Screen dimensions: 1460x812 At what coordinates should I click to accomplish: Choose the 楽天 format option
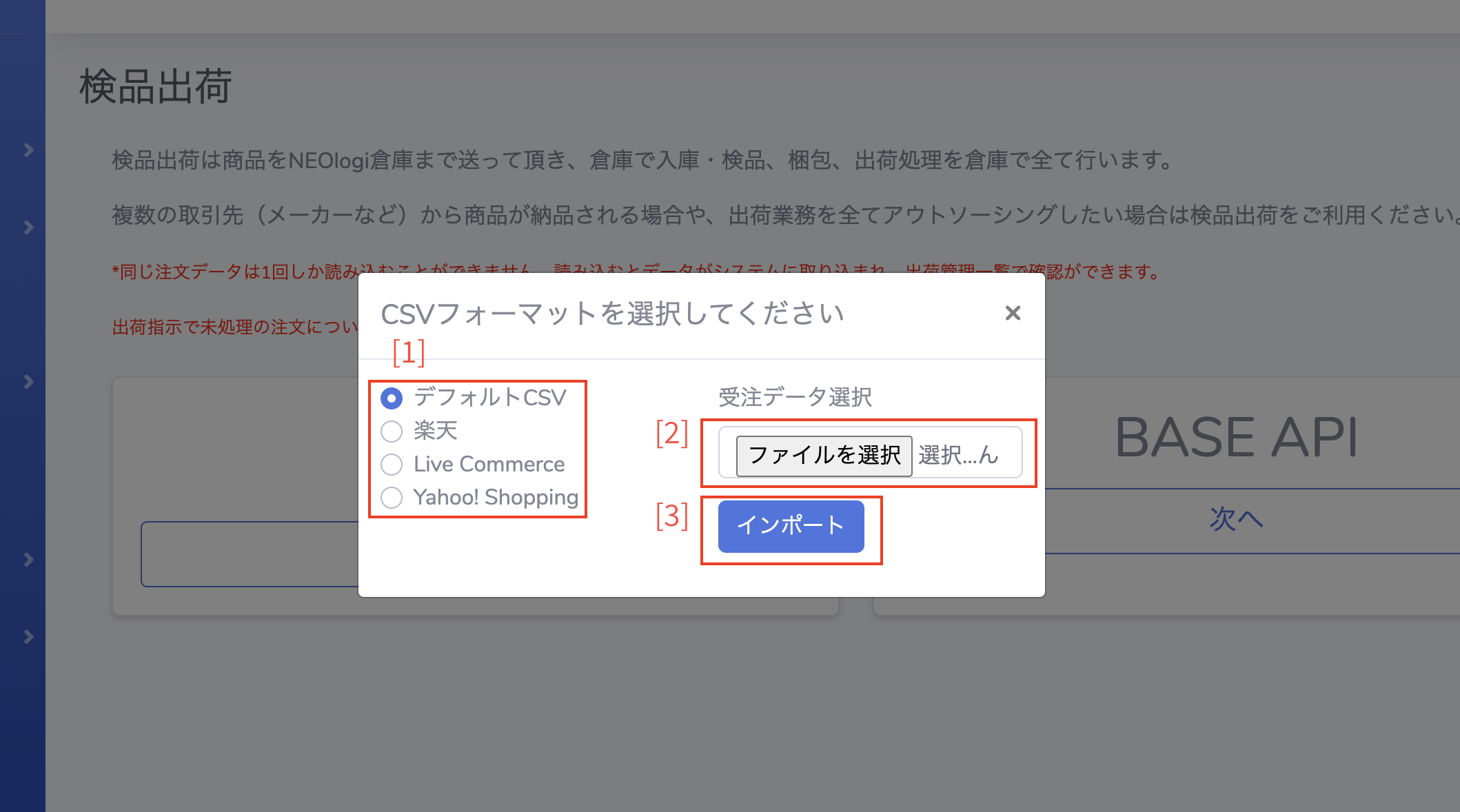click(x=392, y=431)
